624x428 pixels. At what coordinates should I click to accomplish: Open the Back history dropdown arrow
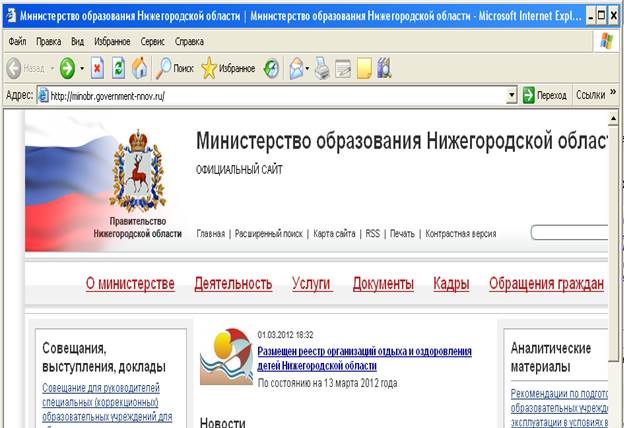[x=52, y=68]
